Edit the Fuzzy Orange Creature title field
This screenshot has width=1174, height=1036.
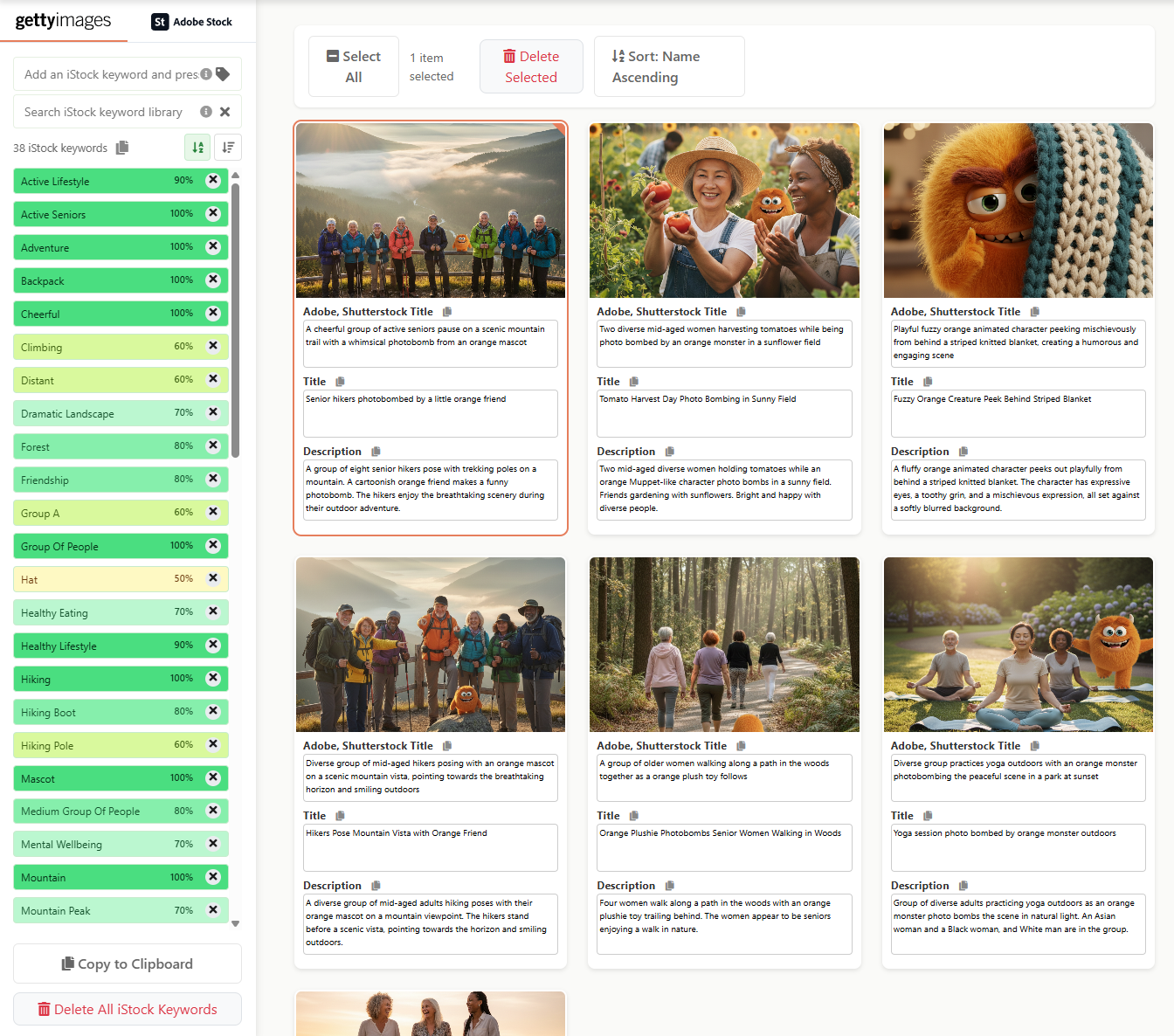click(x=1018, y=413)
